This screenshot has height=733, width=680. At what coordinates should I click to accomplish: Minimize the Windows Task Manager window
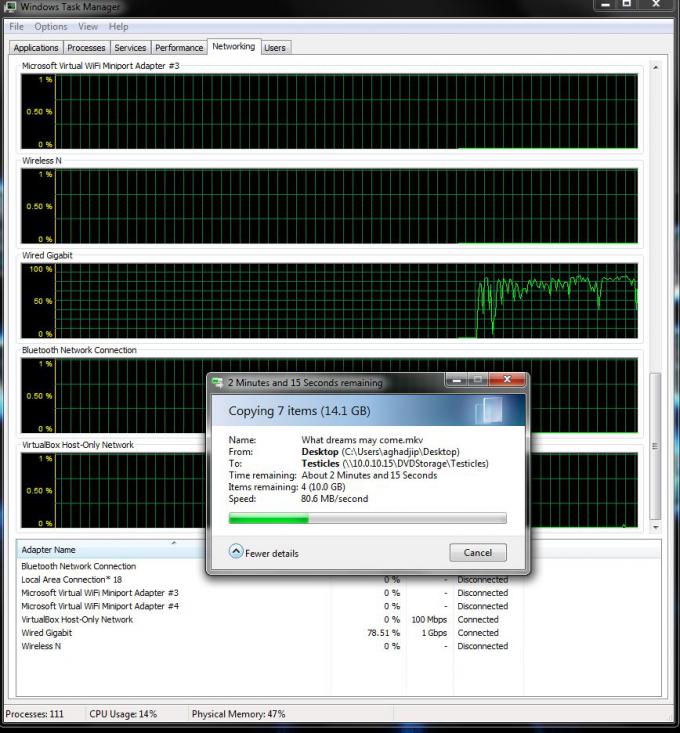pos(606,4)
